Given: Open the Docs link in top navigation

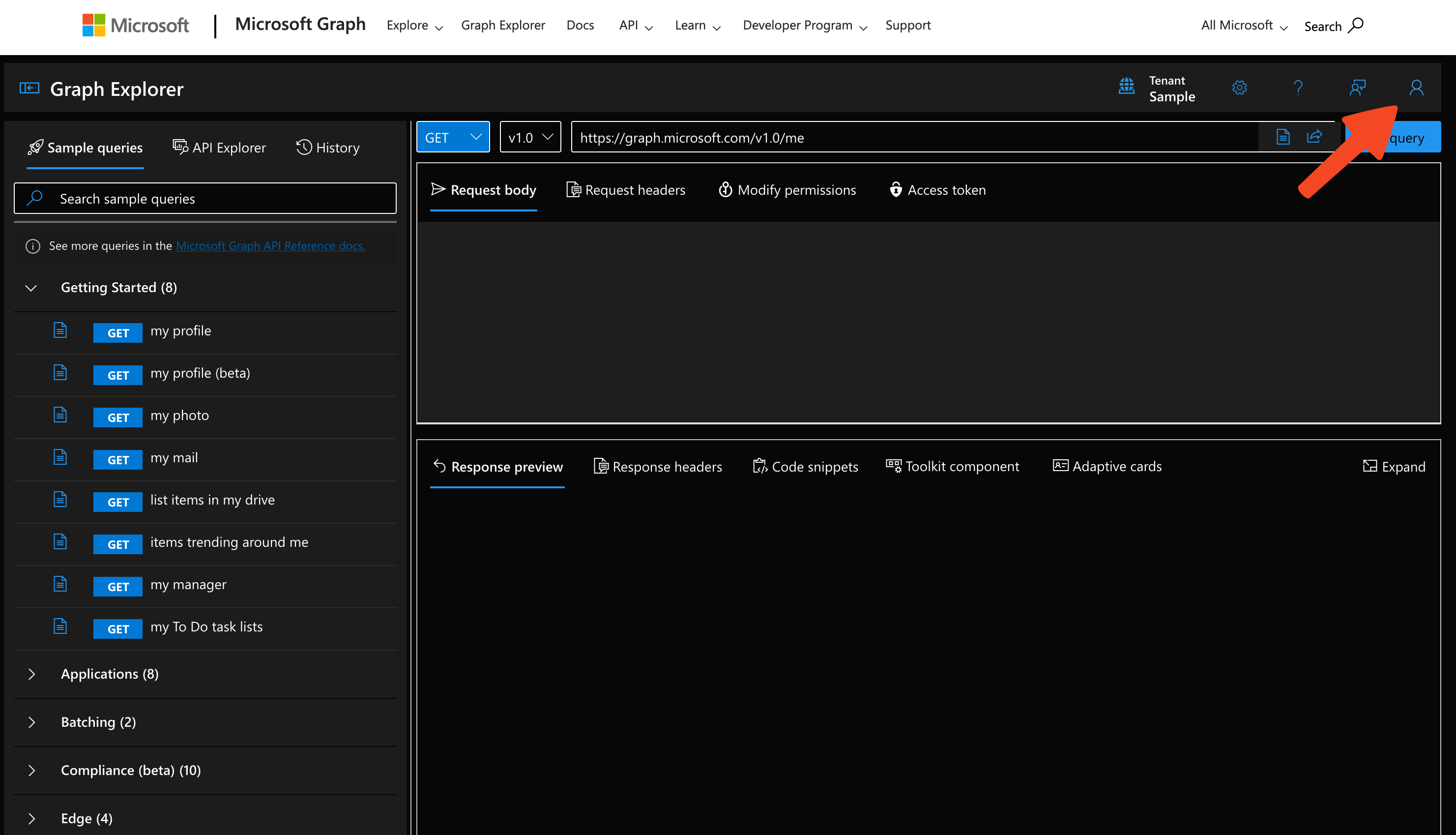Looking at the screenshot, I should pos(580,25).
